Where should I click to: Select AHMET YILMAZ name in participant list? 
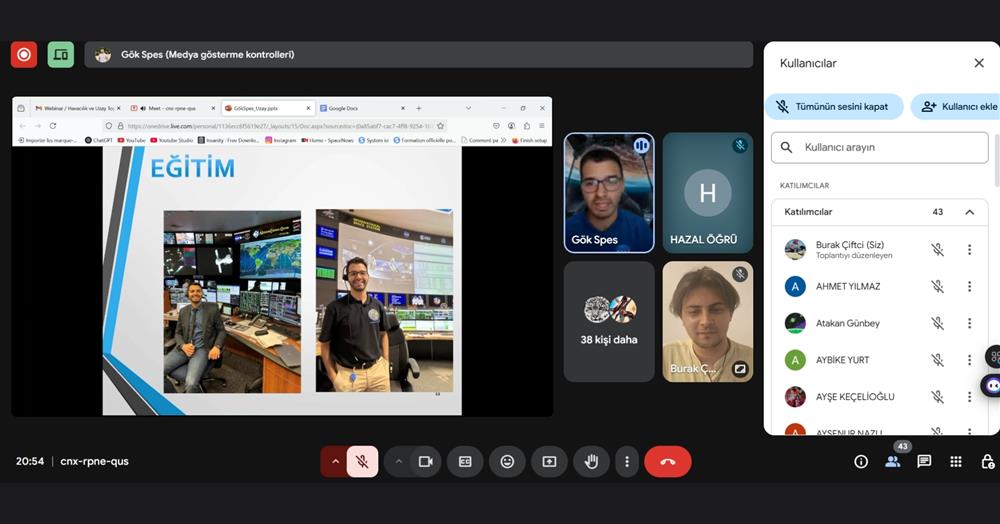[x=848, y=287]
